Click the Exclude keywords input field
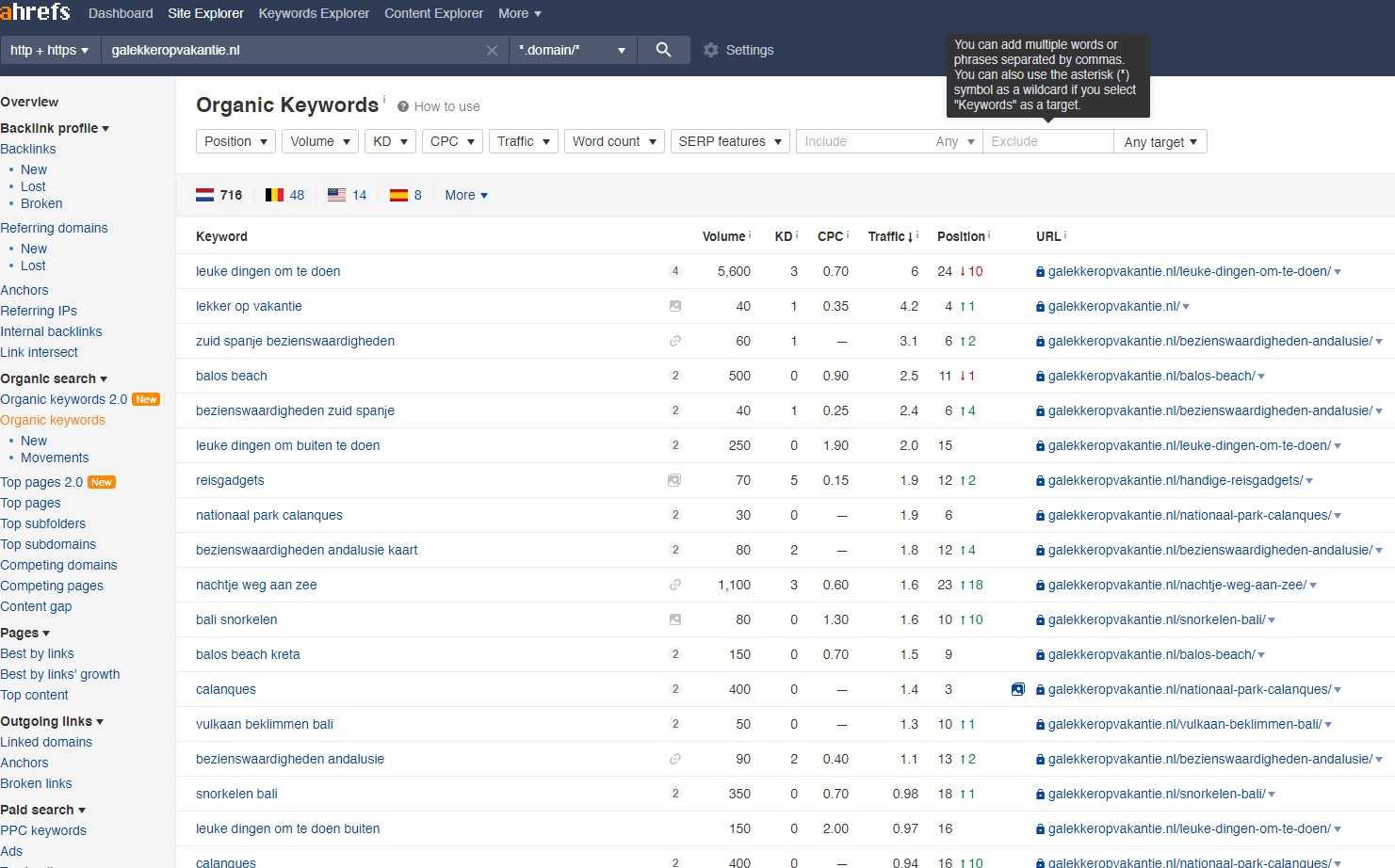The image size is (1395, 868). click(1047, 141)
